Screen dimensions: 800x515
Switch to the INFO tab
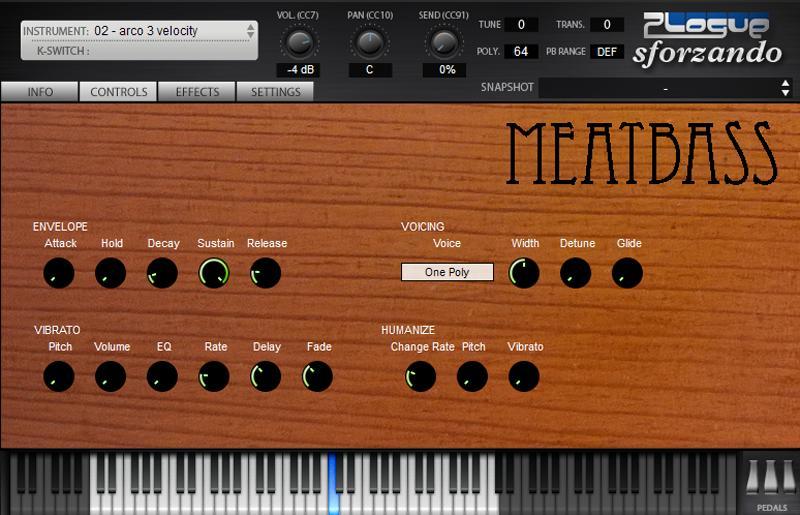(40, 92)
